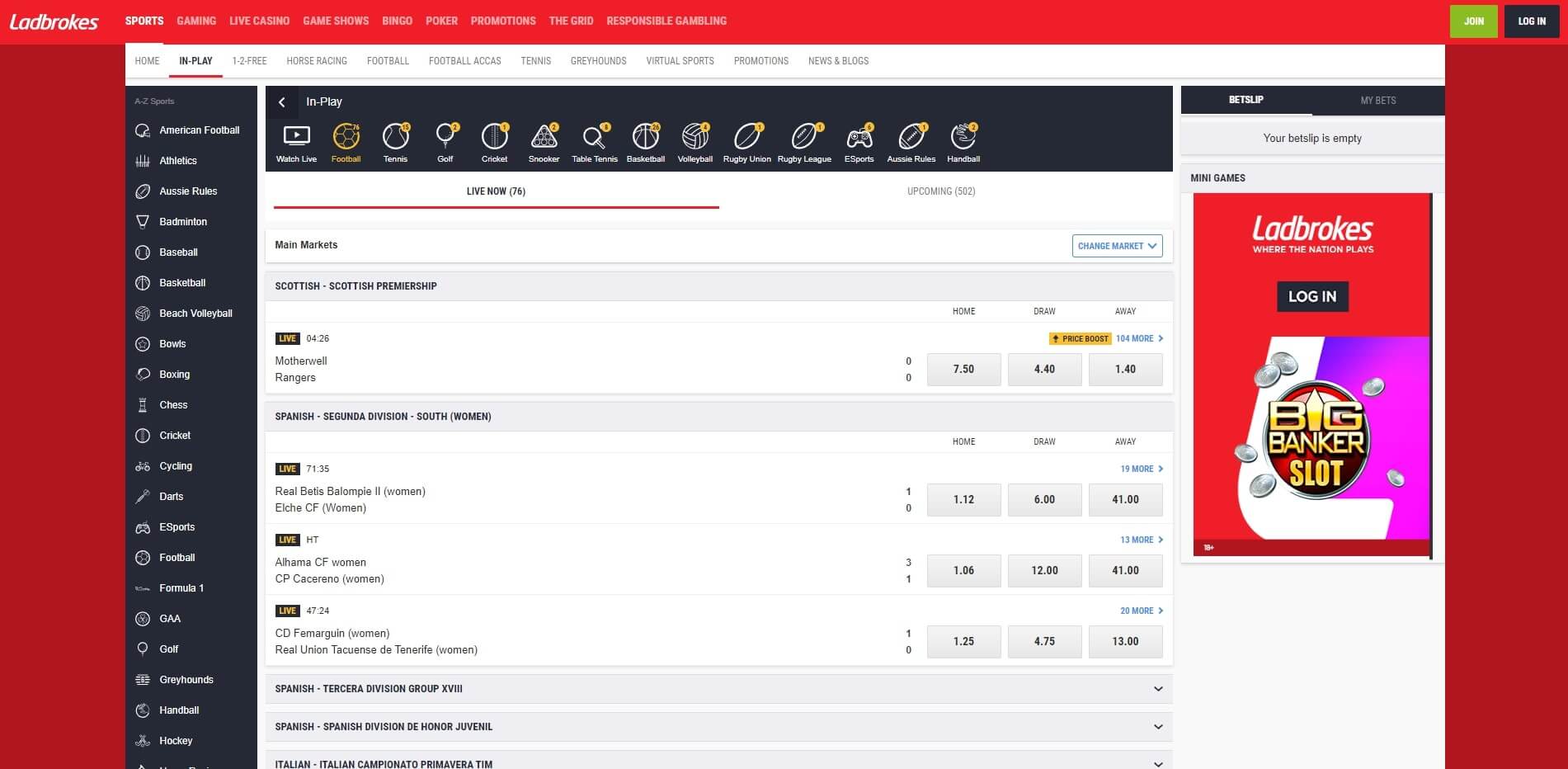Switch to the LIVE NOW tab

click(495, 191)
